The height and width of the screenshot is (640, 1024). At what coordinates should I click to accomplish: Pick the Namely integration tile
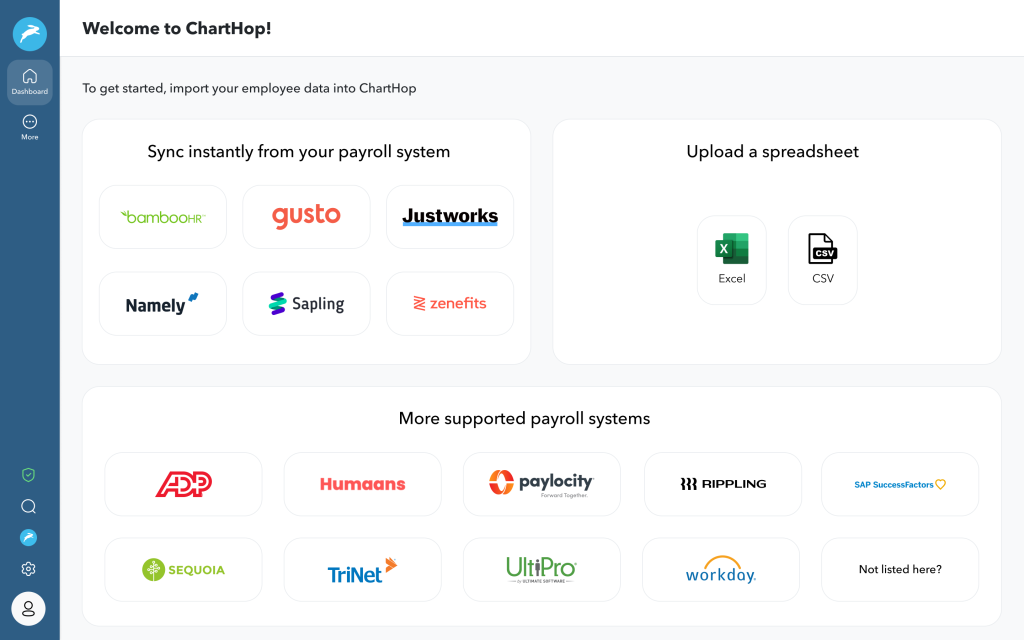[x=163, y=304]
